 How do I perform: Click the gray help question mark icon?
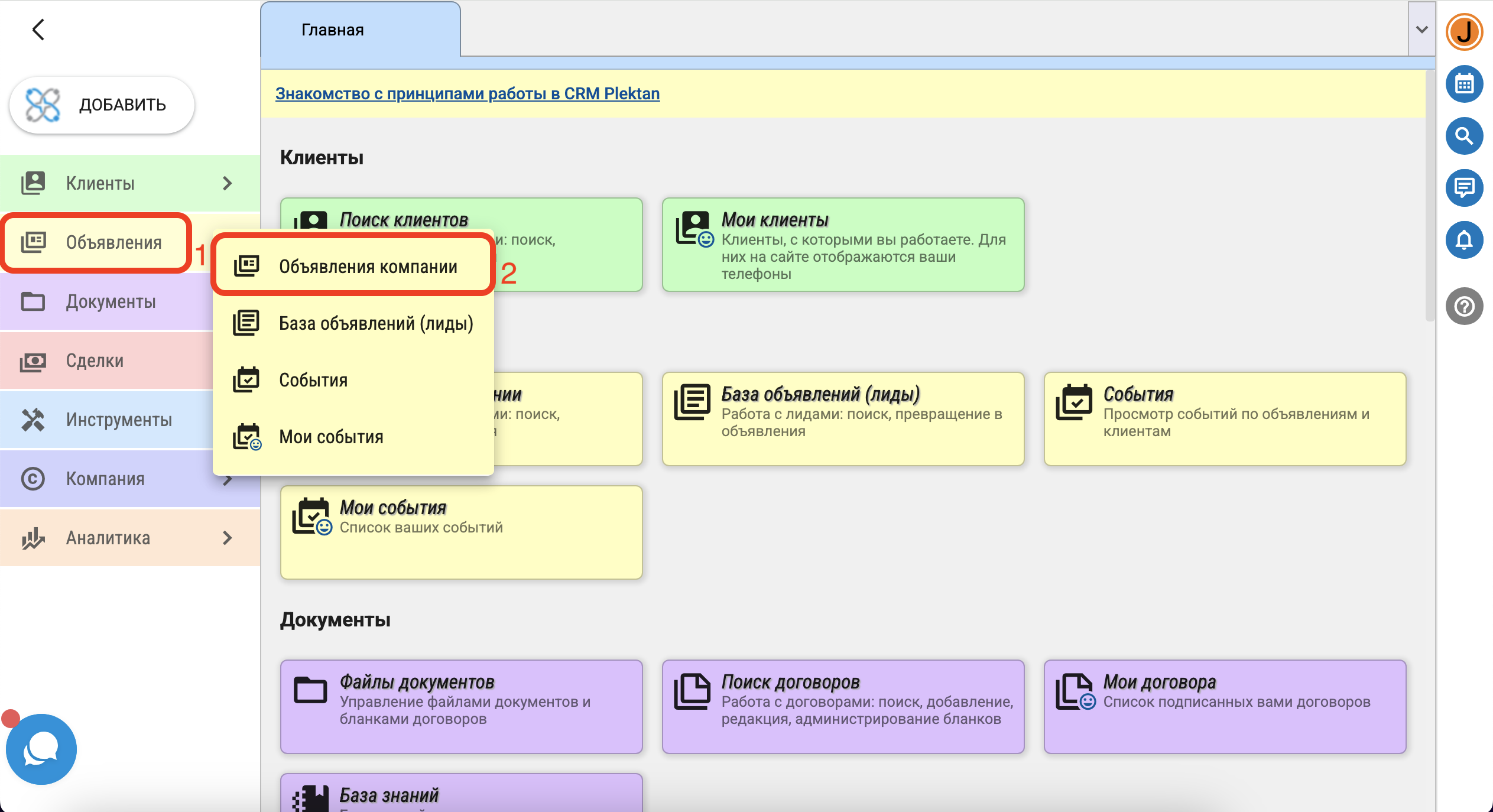tap(1463, 306)
